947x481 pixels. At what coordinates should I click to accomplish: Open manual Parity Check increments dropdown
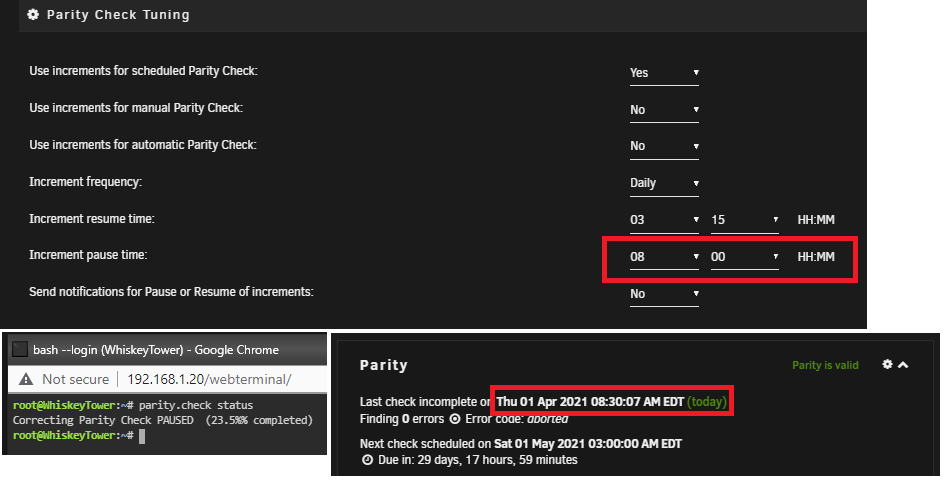[x=664, y=110]
